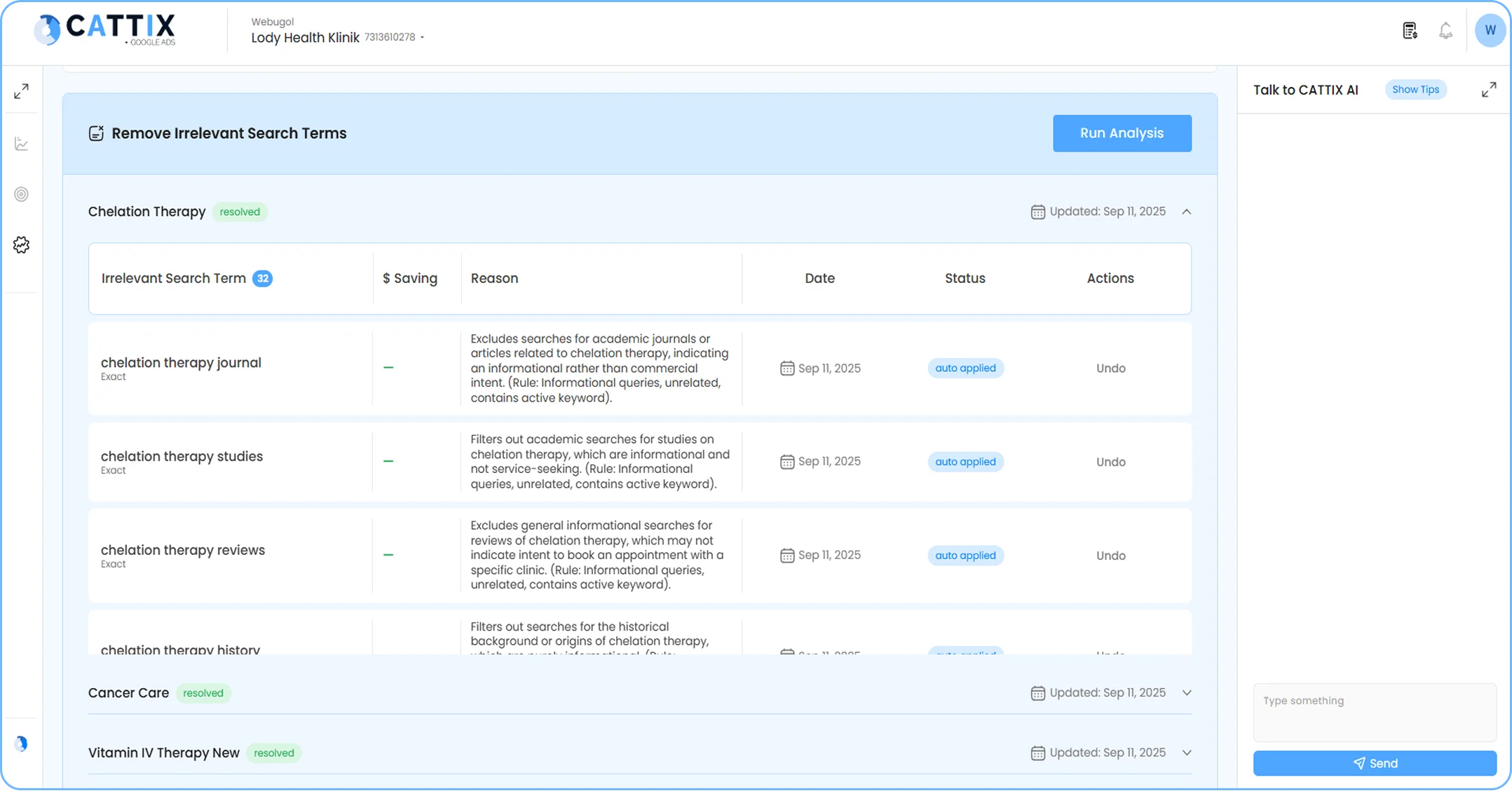
Task: Click the CATTIX Google Ads logo
Action: 104,29
